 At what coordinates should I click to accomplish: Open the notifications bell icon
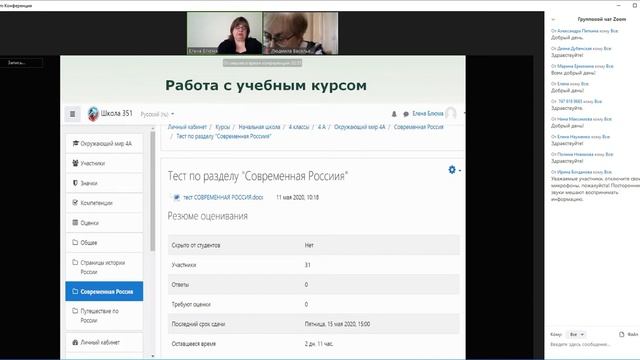[x=394, y=114]
